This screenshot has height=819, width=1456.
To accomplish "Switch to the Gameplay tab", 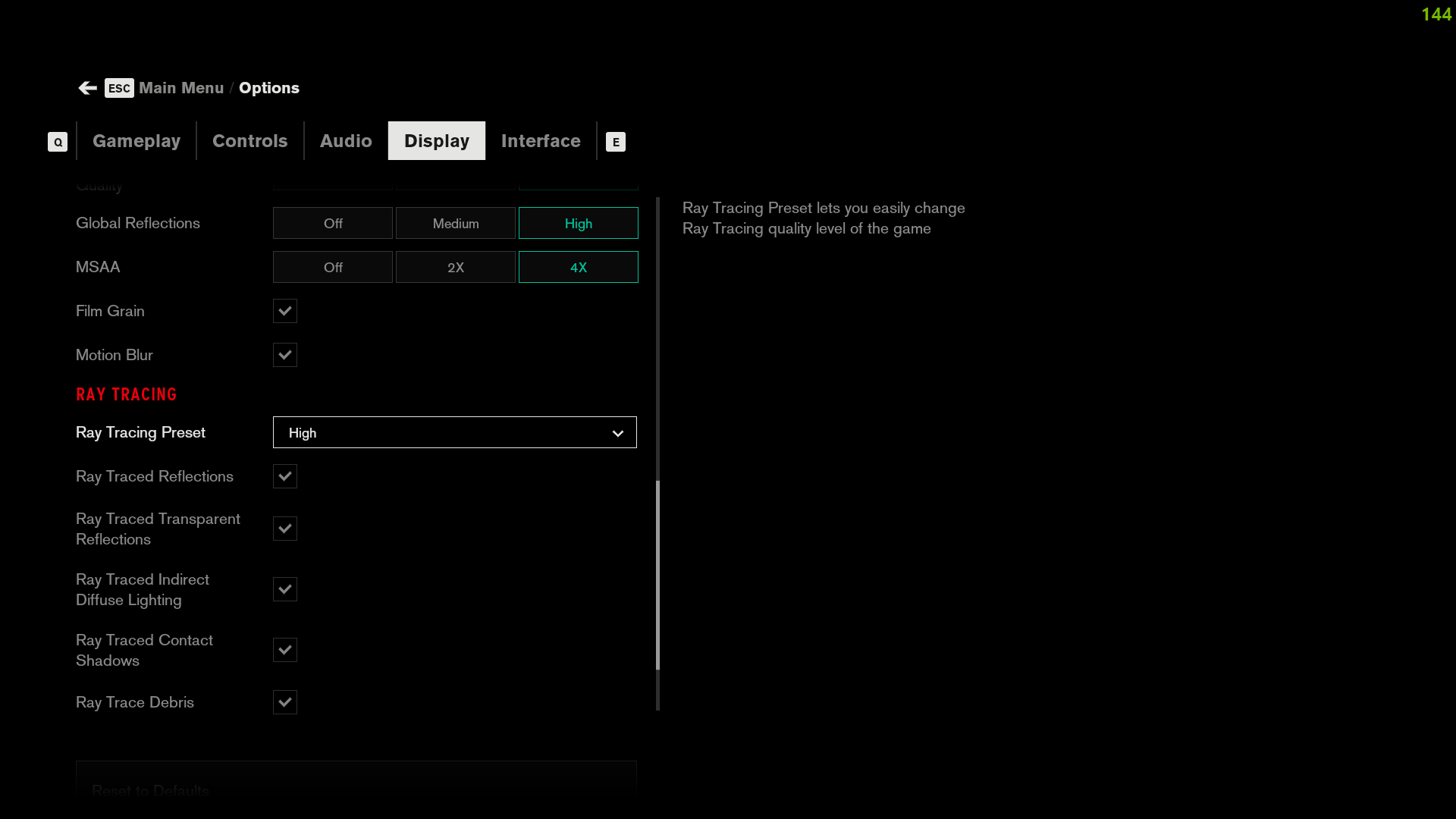I will pyautogui.click(x=136, y=141).
